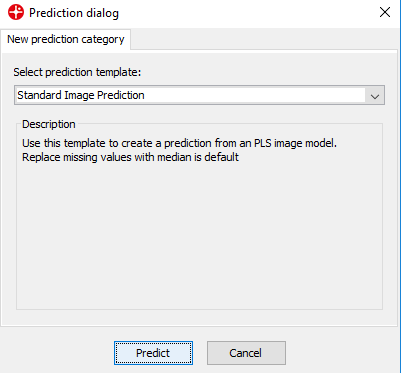Click the word template in description text

coord(85,144)
